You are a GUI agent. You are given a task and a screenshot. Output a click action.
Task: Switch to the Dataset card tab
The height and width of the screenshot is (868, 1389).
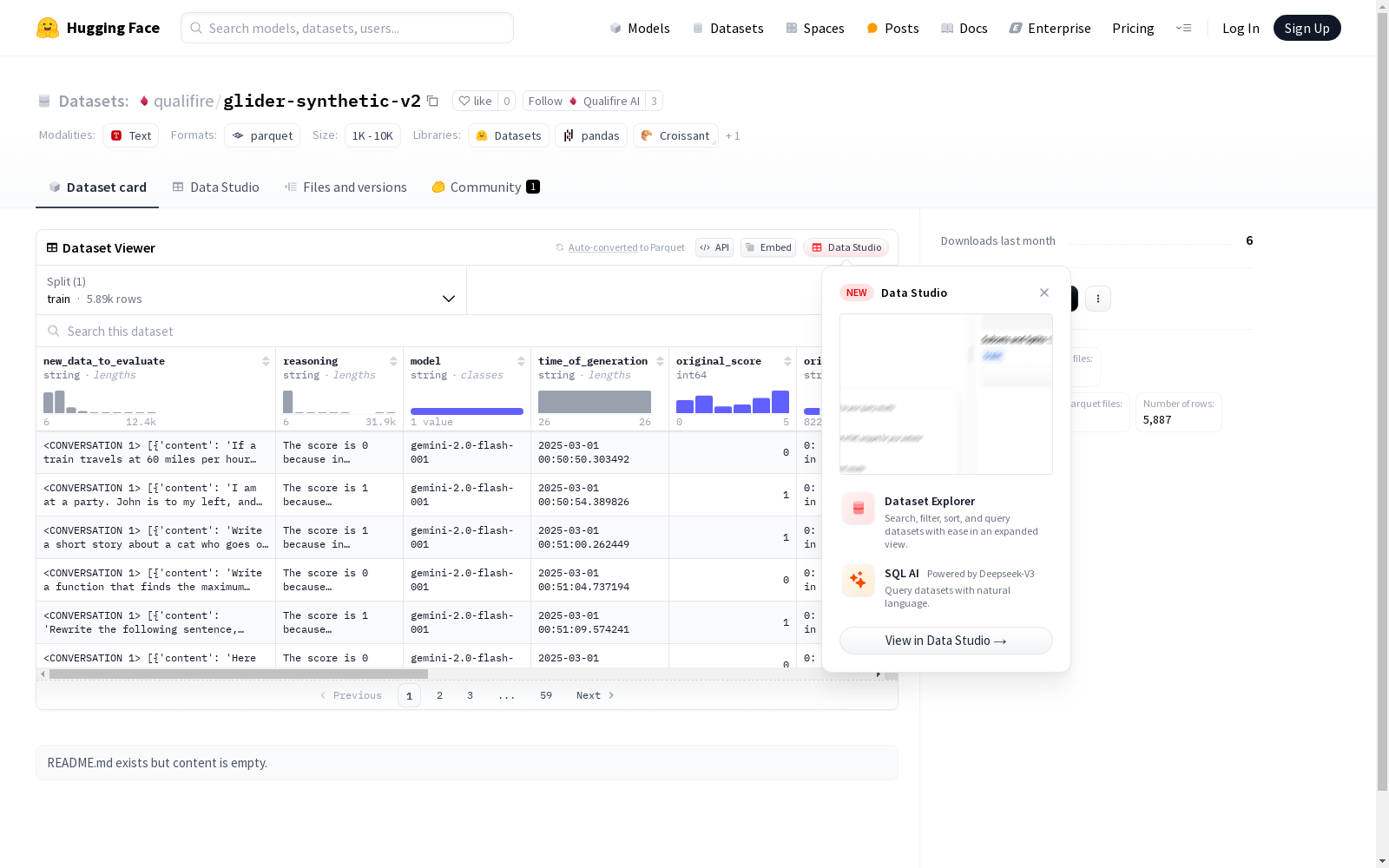tap(97, 187)
